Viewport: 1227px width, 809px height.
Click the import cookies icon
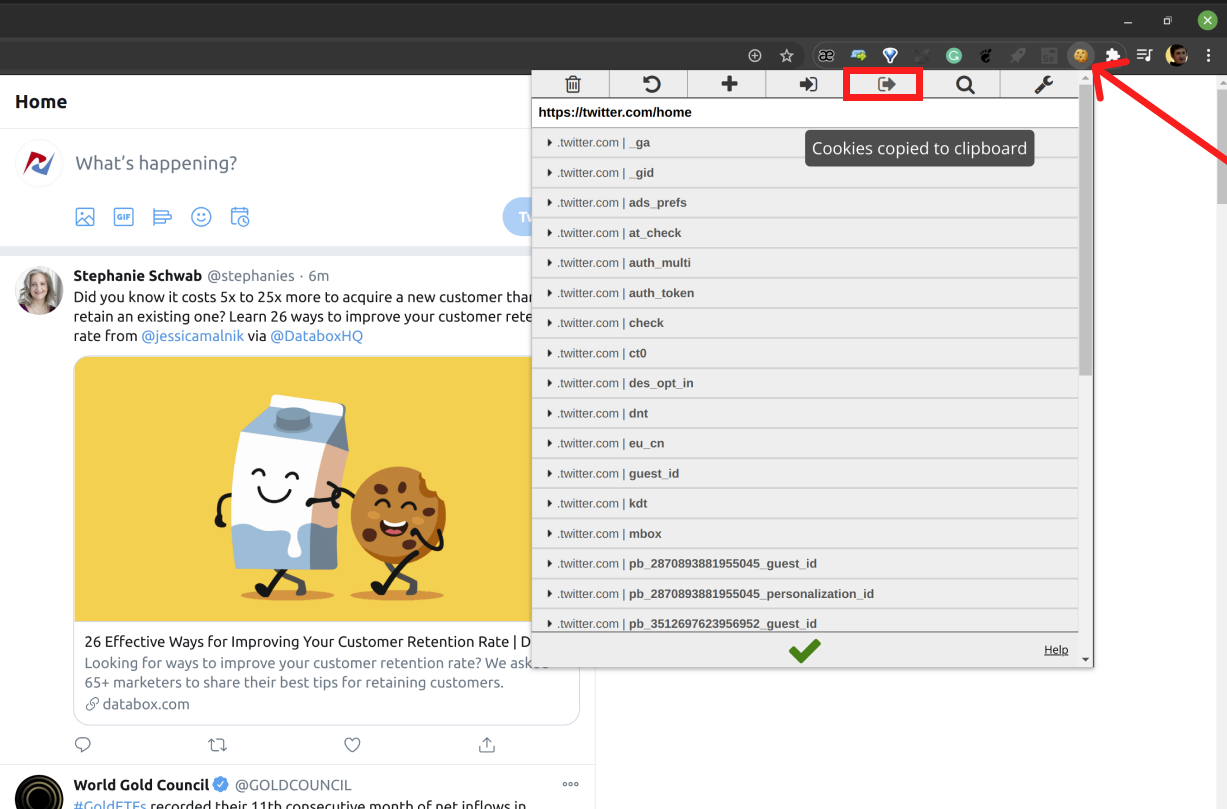pyautogui.click(x=808, y=85)
